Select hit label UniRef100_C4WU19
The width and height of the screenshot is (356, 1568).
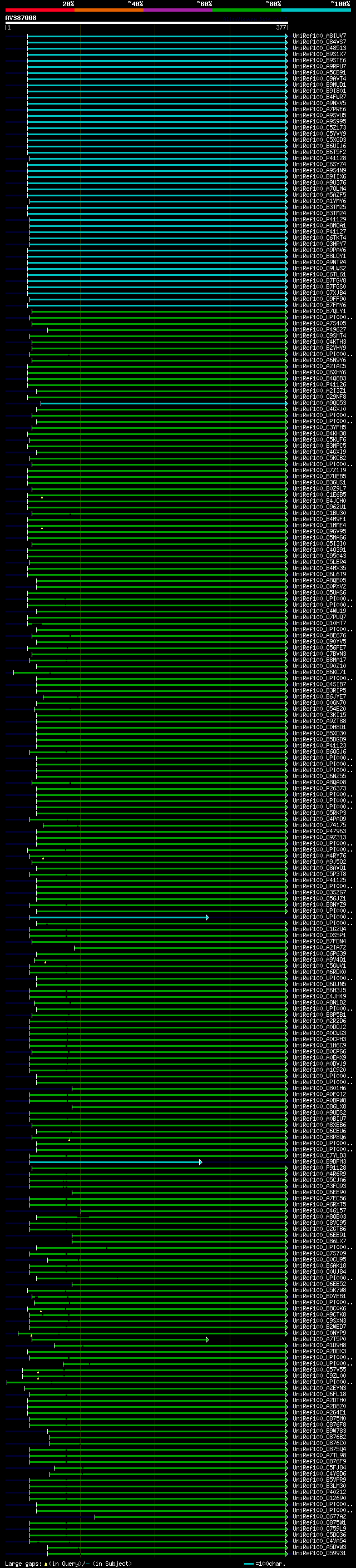[x=319, y=611]
